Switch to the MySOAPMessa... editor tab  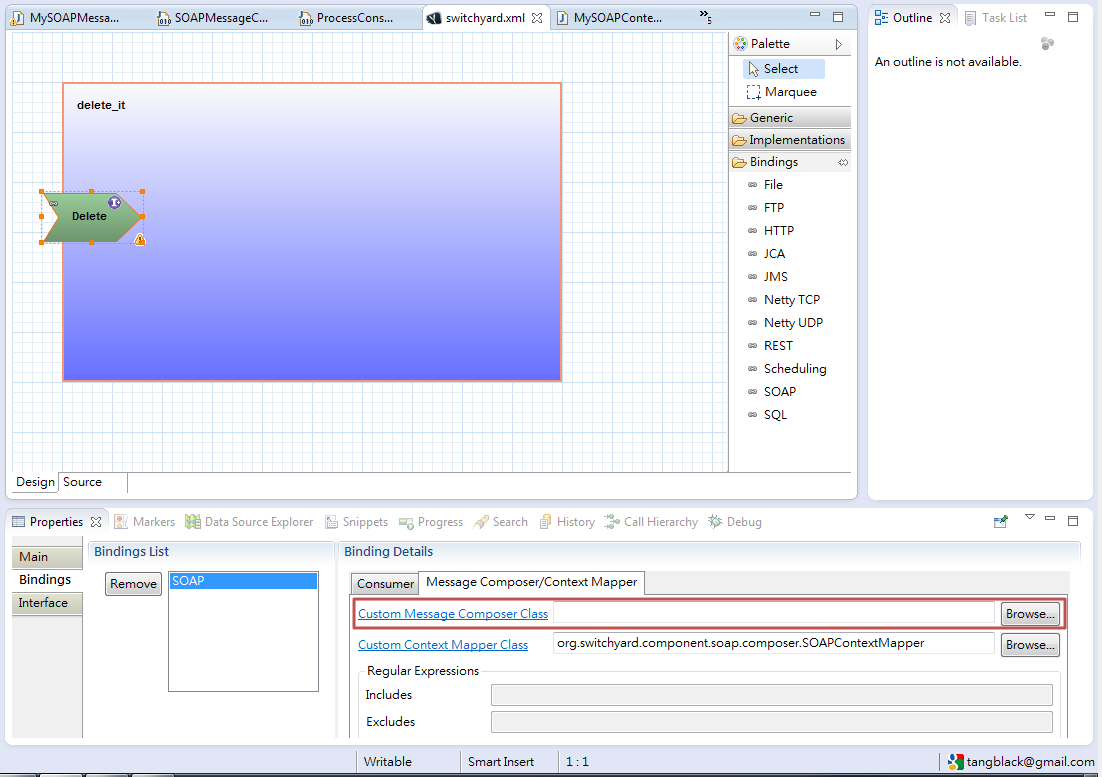[x=67, y=18]
